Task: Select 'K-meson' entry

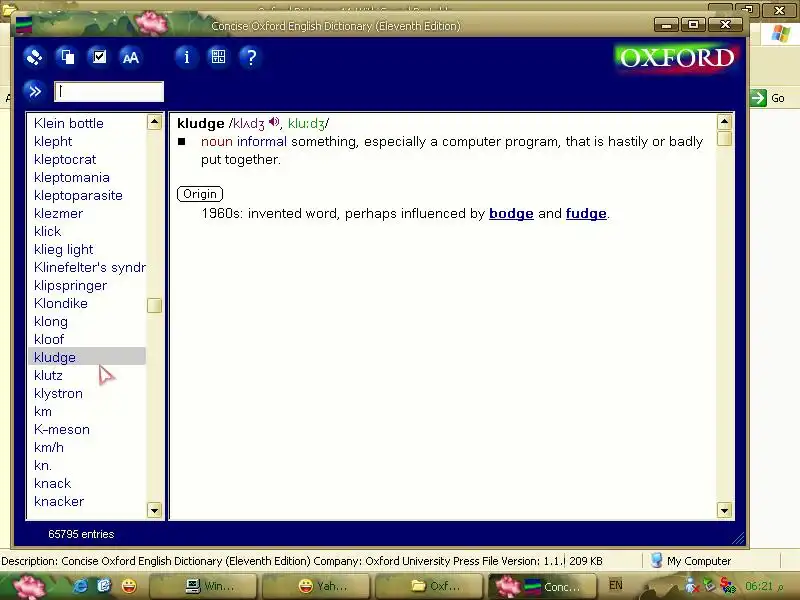Action: point(62,430)
